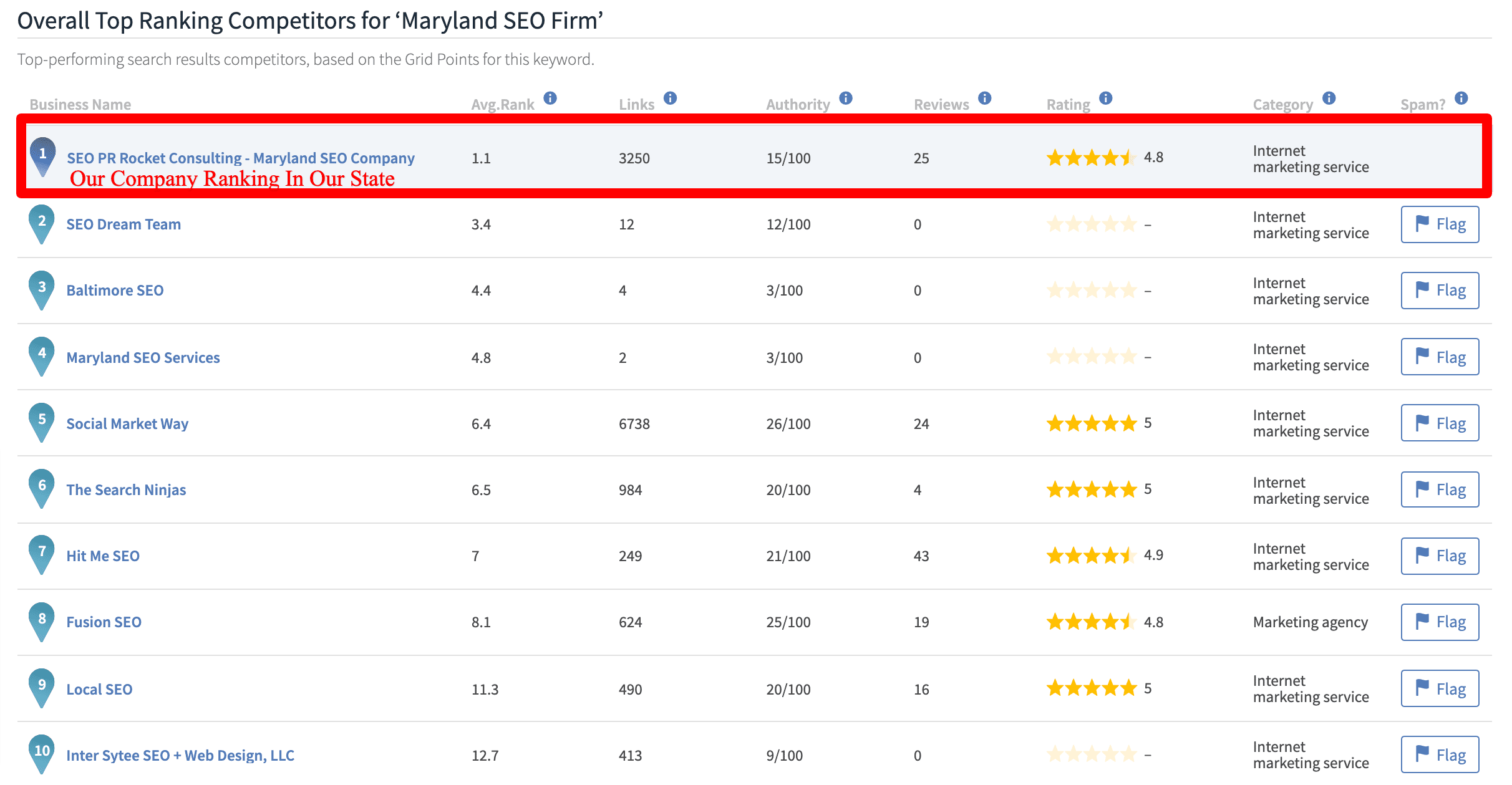The height and width of the screenshot is (785, 1512).
Task: Open the Local SEO link
Action: tap(99, 690)
